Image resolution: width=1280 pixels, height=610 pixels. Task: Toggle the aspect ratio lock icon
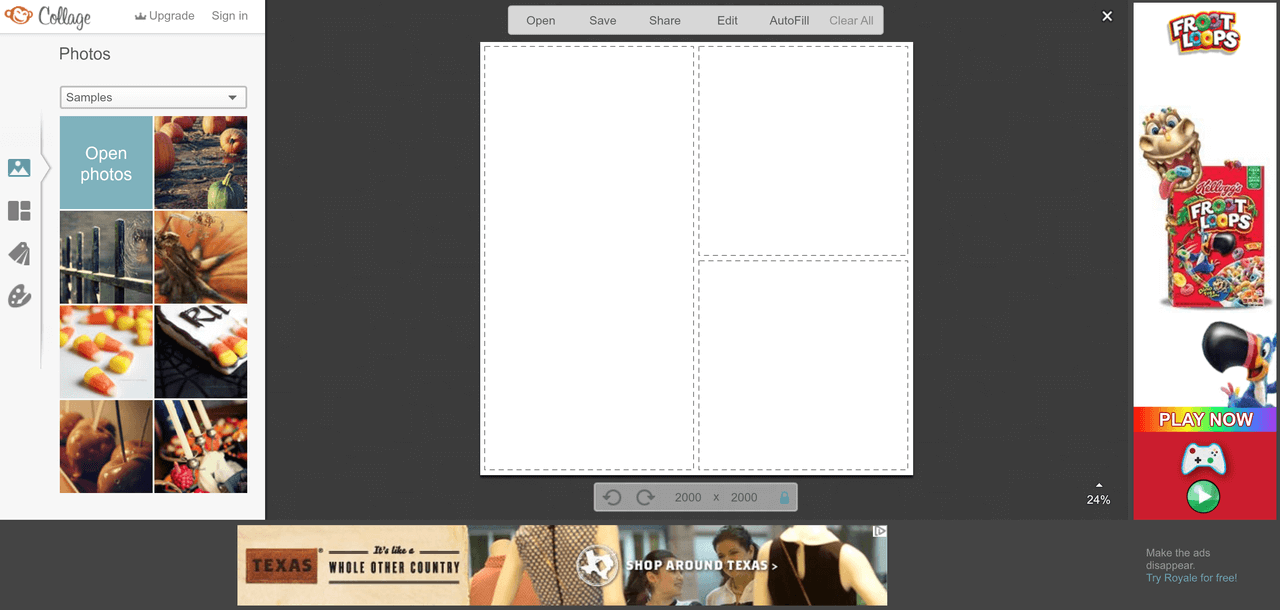pyautogui.click(x=786, y=497)
